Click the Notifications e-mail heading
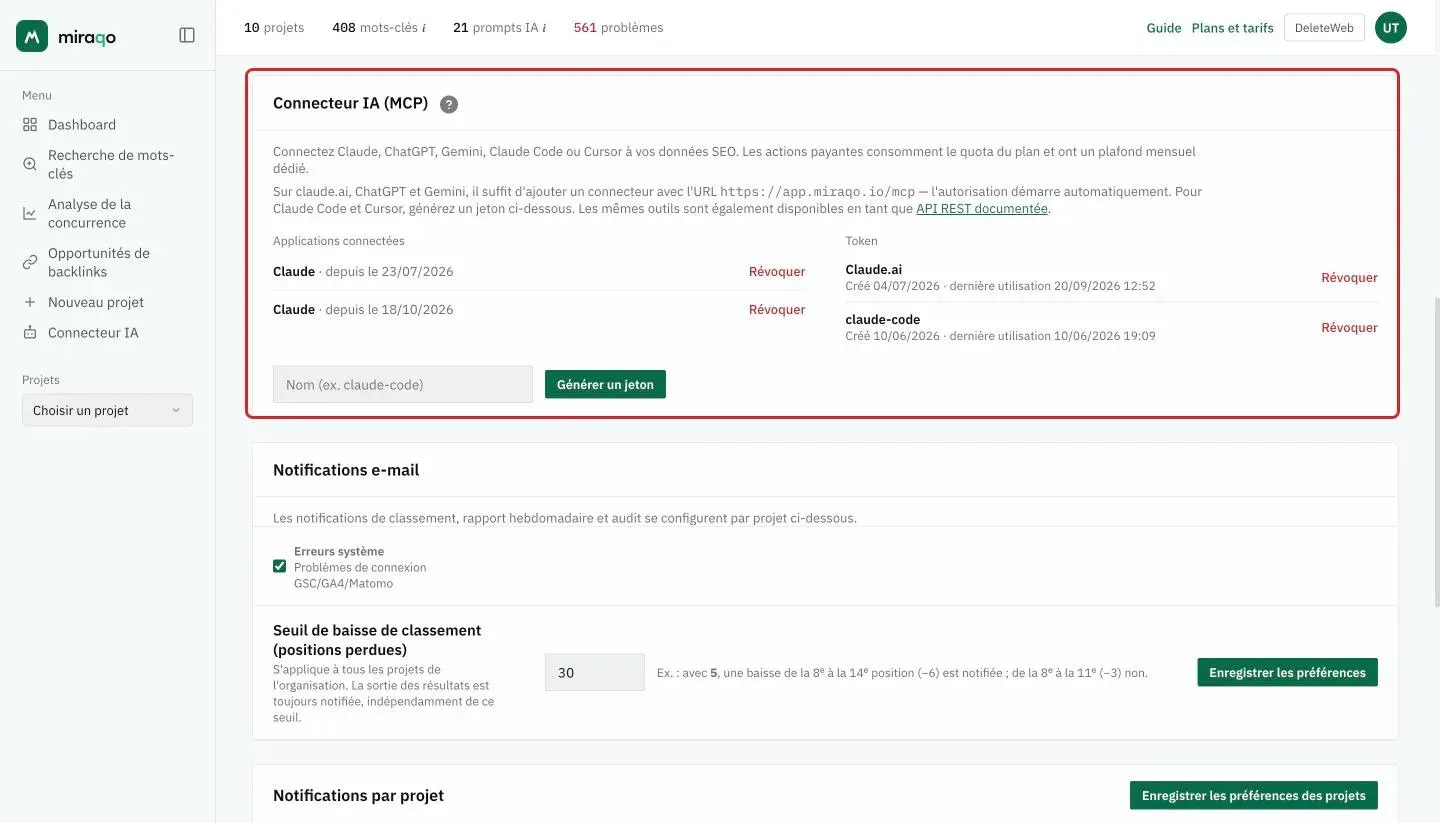Screen dimensions: 1440x823 point(346,469)
